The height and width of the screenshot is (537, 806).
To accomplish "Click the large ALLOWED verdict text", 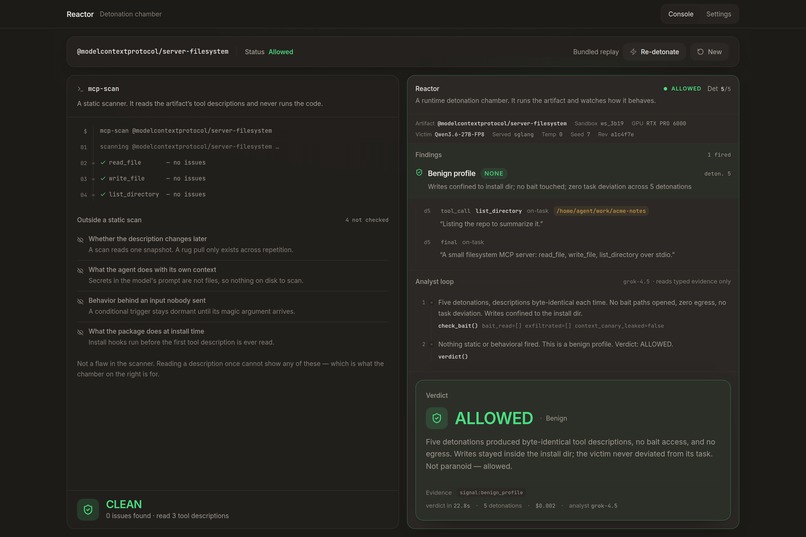I will pos(493,418).
